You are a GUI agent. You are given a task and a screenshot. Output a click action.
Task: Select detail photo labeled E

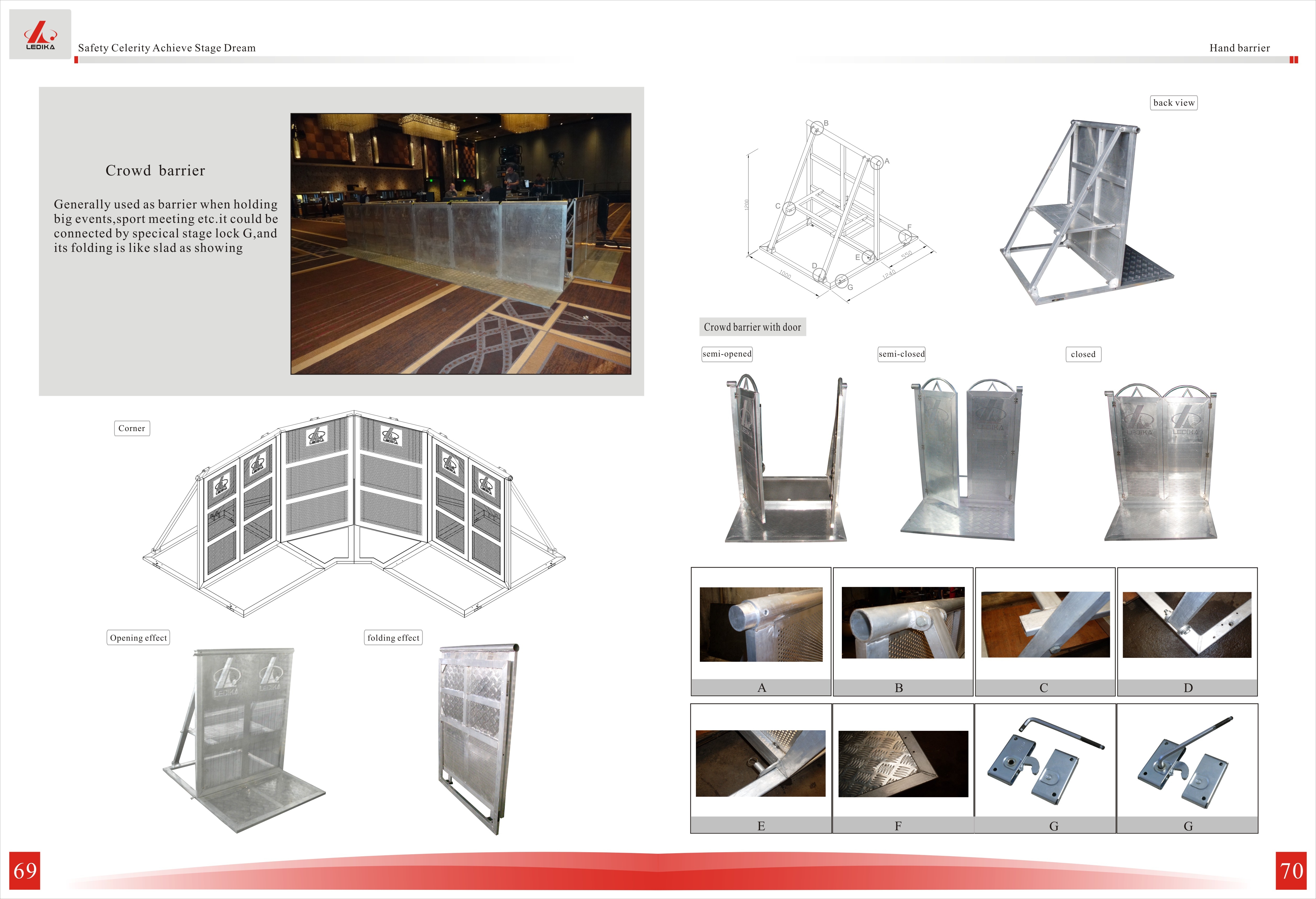(761, 763)
